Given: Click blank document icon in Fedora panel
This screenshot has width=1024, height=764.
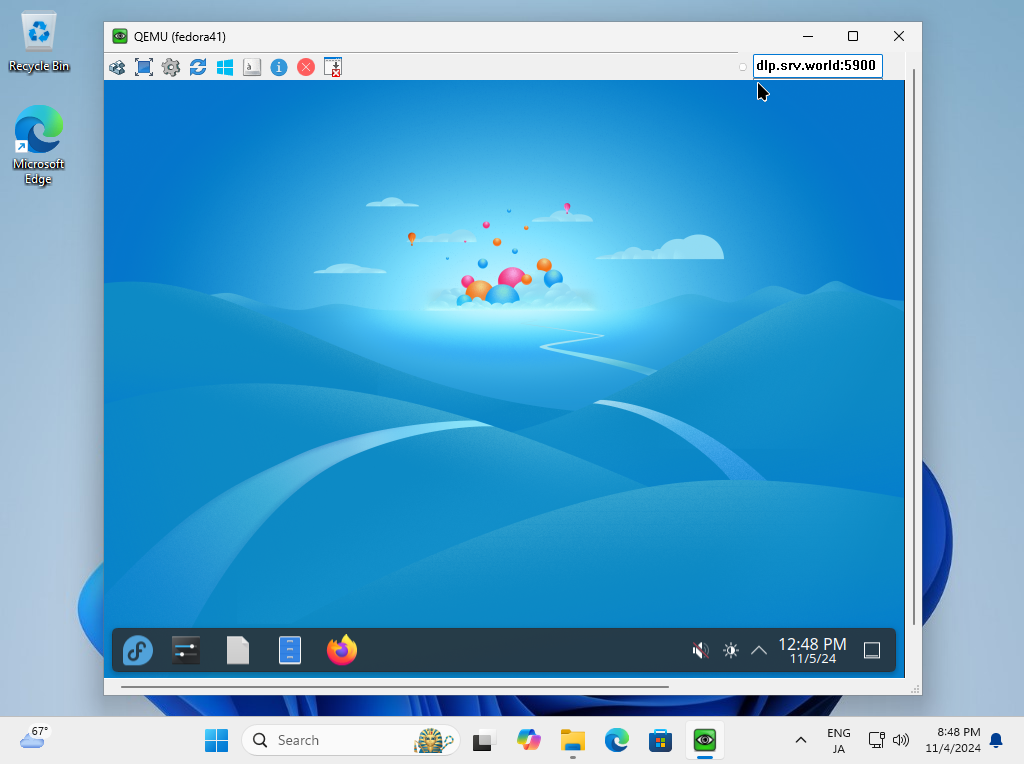Looking at the screenshot, I should tap(238, 650).
